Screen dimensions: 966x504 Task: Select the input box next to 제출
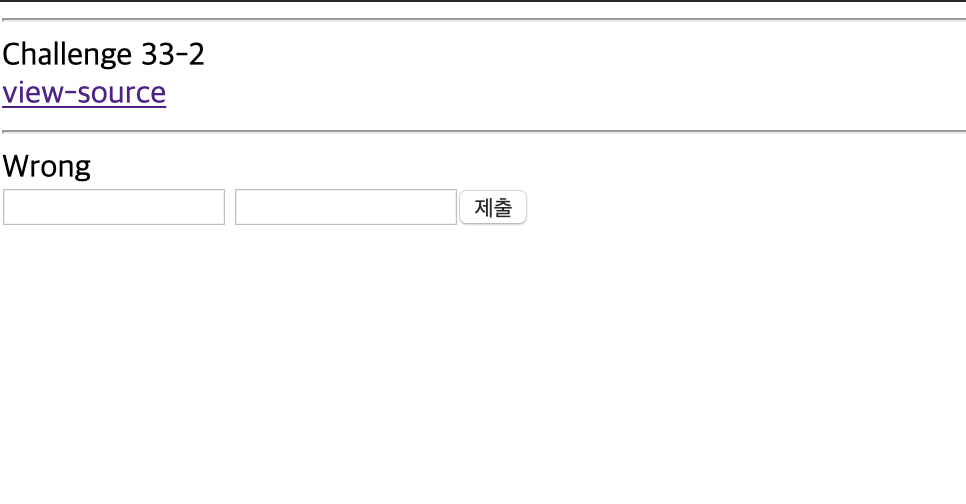coord(346,207)
